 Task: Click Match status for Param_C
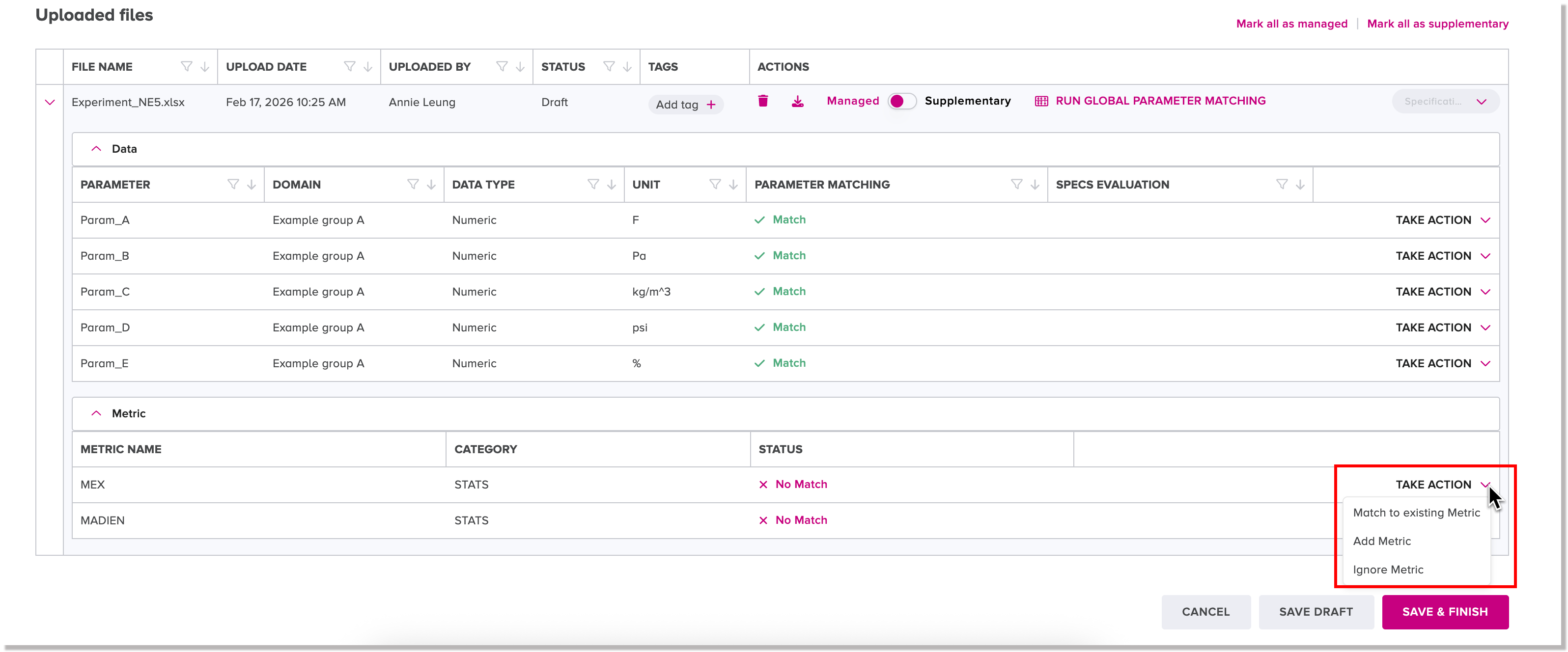pos(780,291)
